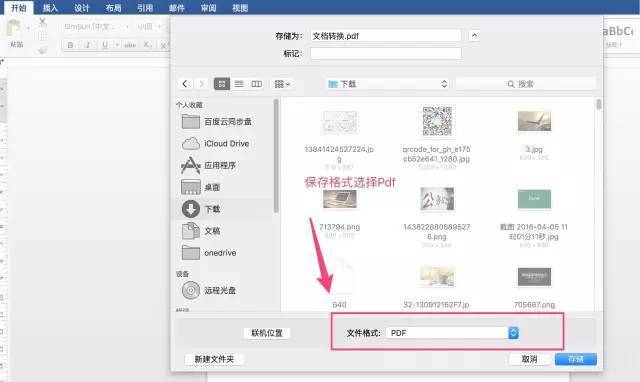Open the 布局 ribbon tab in Word

coord(113,8)
